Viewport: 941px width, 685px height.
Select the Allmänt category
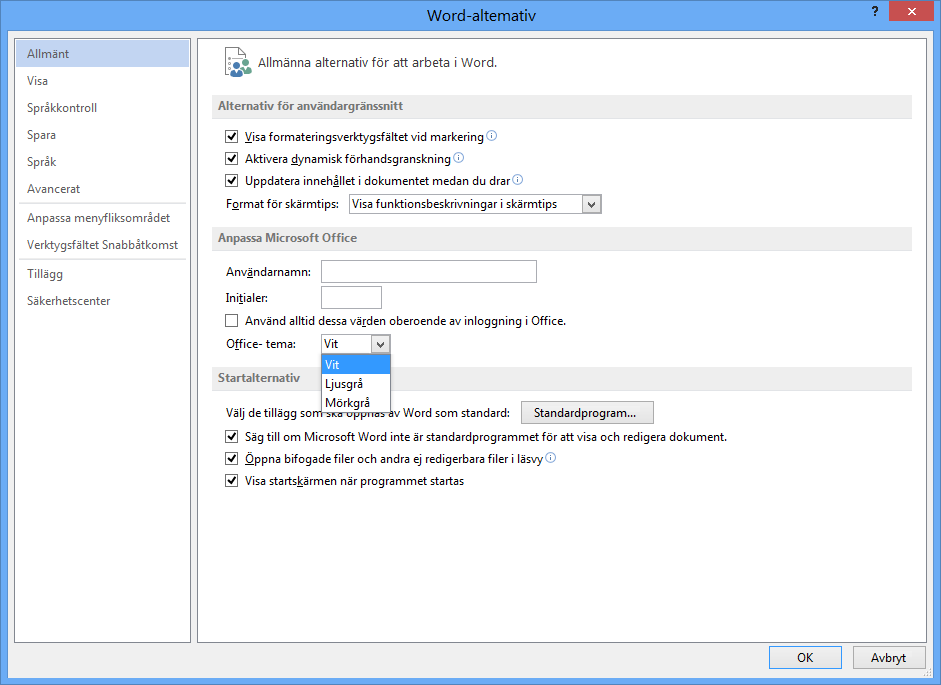102,53
